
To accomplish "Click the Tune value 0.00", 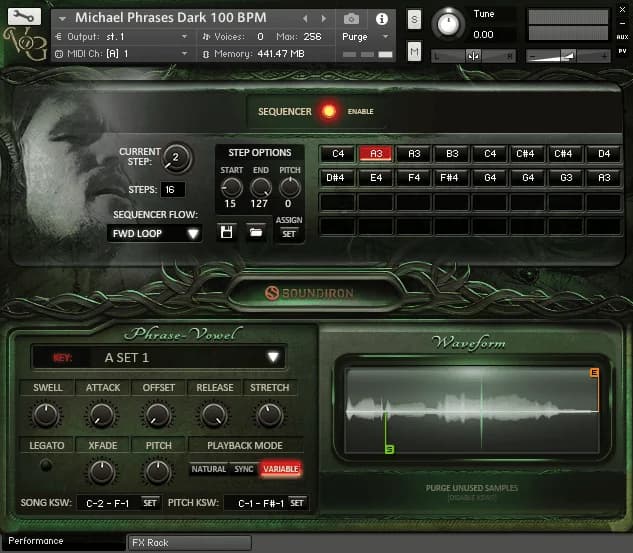I will click(483, 35).
